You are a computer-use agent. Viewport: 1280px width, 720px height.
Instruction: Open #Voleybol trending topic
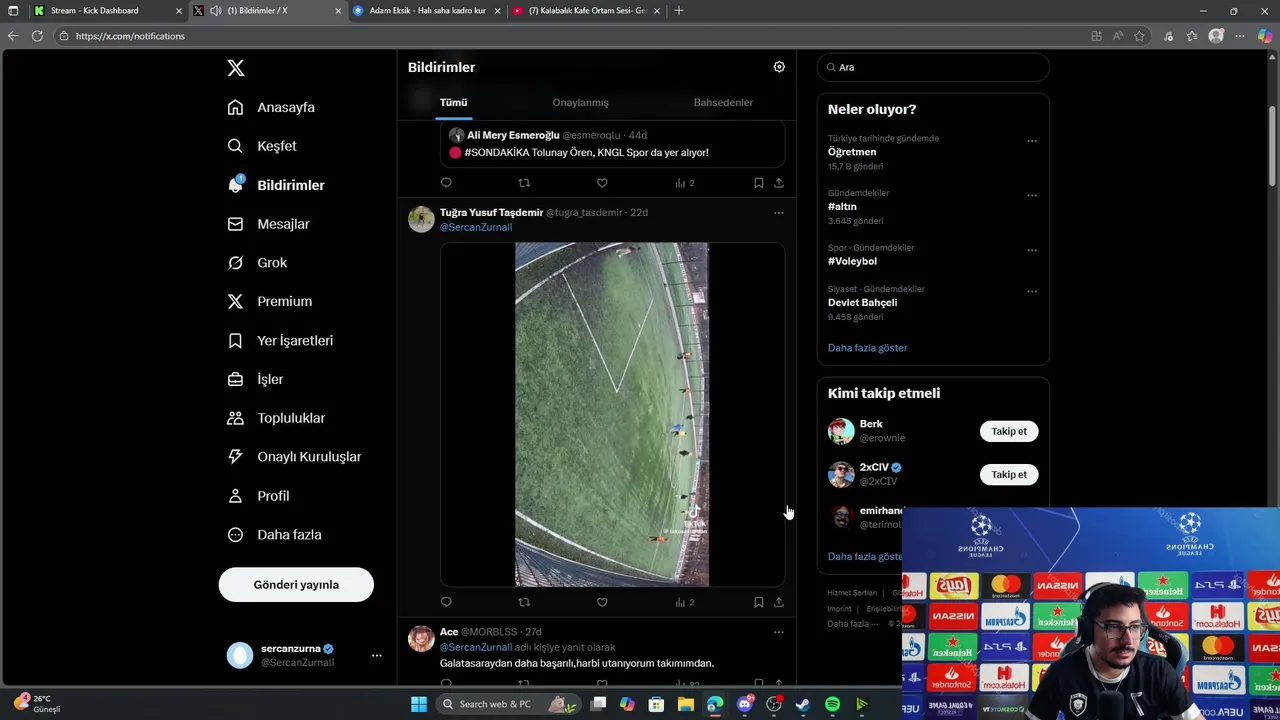852,261
